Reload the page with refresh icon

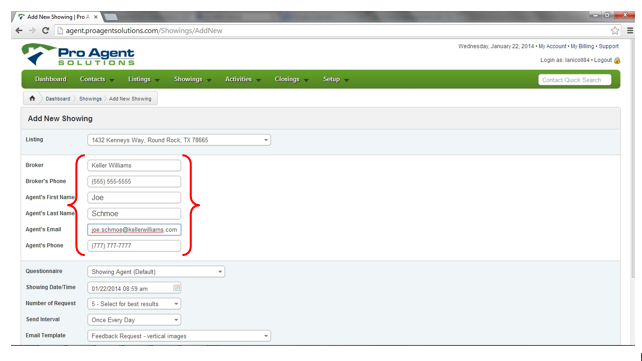click(x=45, y=30)
